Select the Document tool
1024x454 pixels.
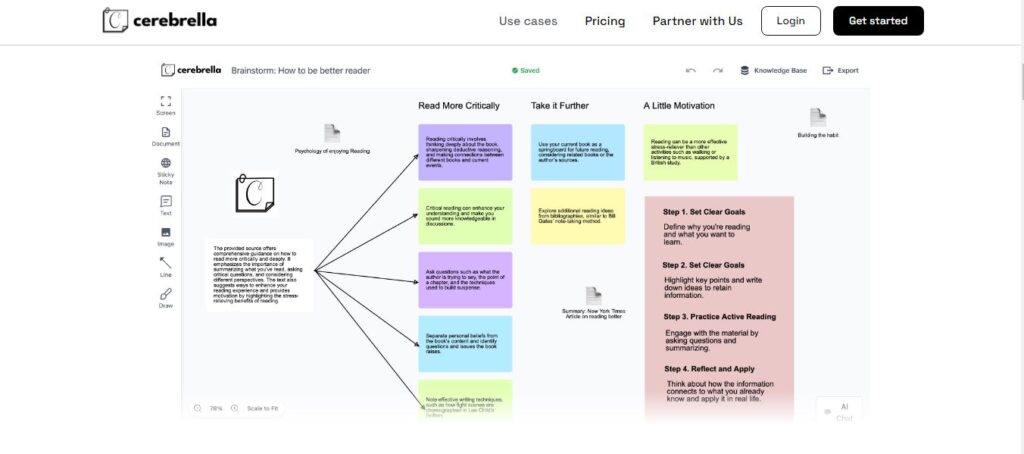coord(166,136)
